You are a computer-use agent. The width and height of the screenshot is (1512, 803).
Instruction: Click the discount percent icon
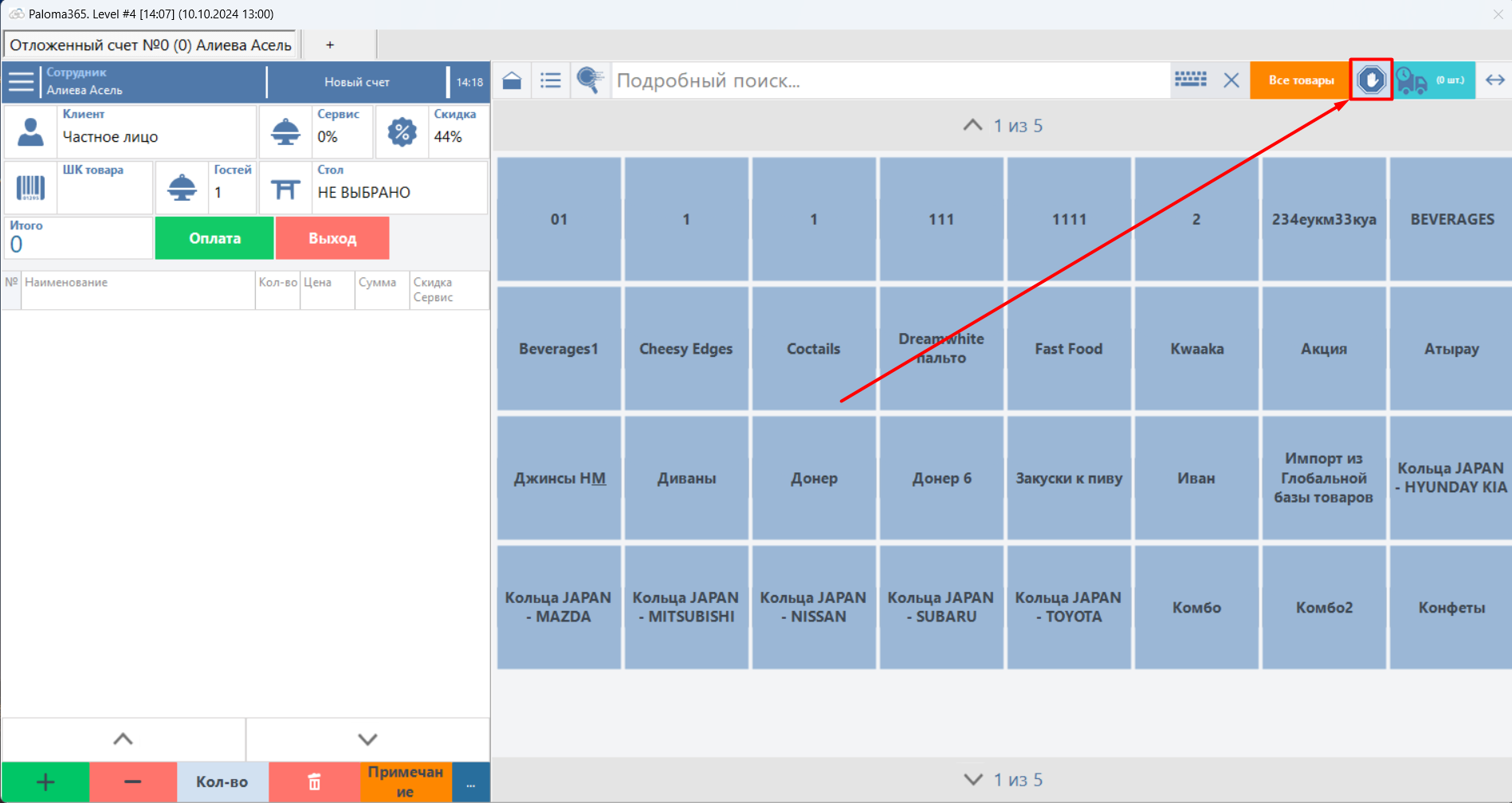coord(402,131)
